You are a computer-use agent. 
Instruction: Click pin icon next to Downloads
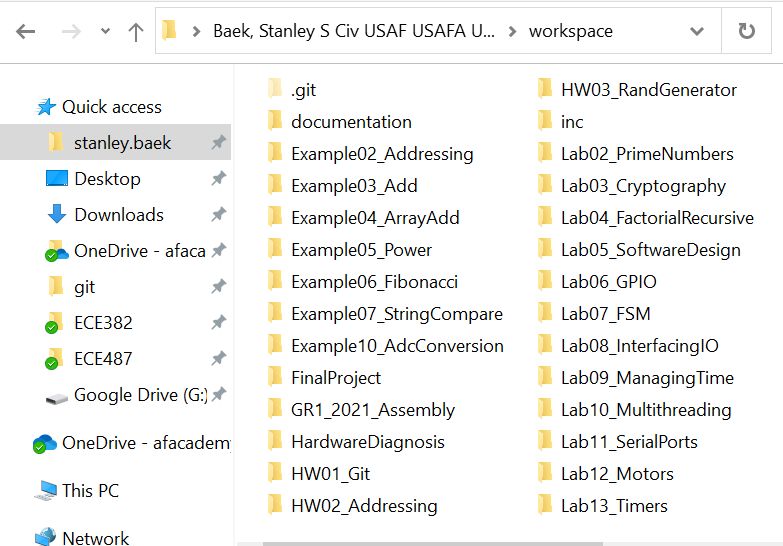point(218,214)
